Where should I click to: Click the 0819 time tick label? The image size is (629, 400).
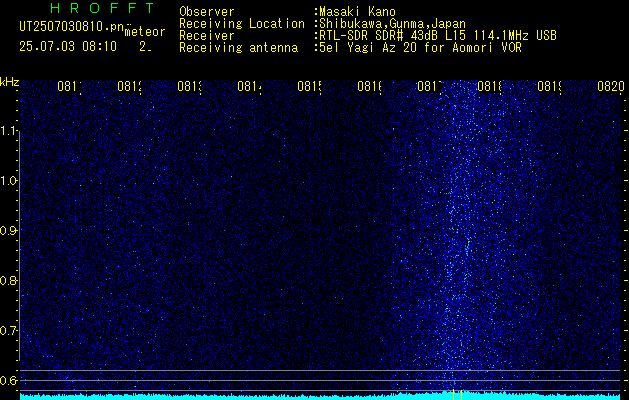pos(549,86)
